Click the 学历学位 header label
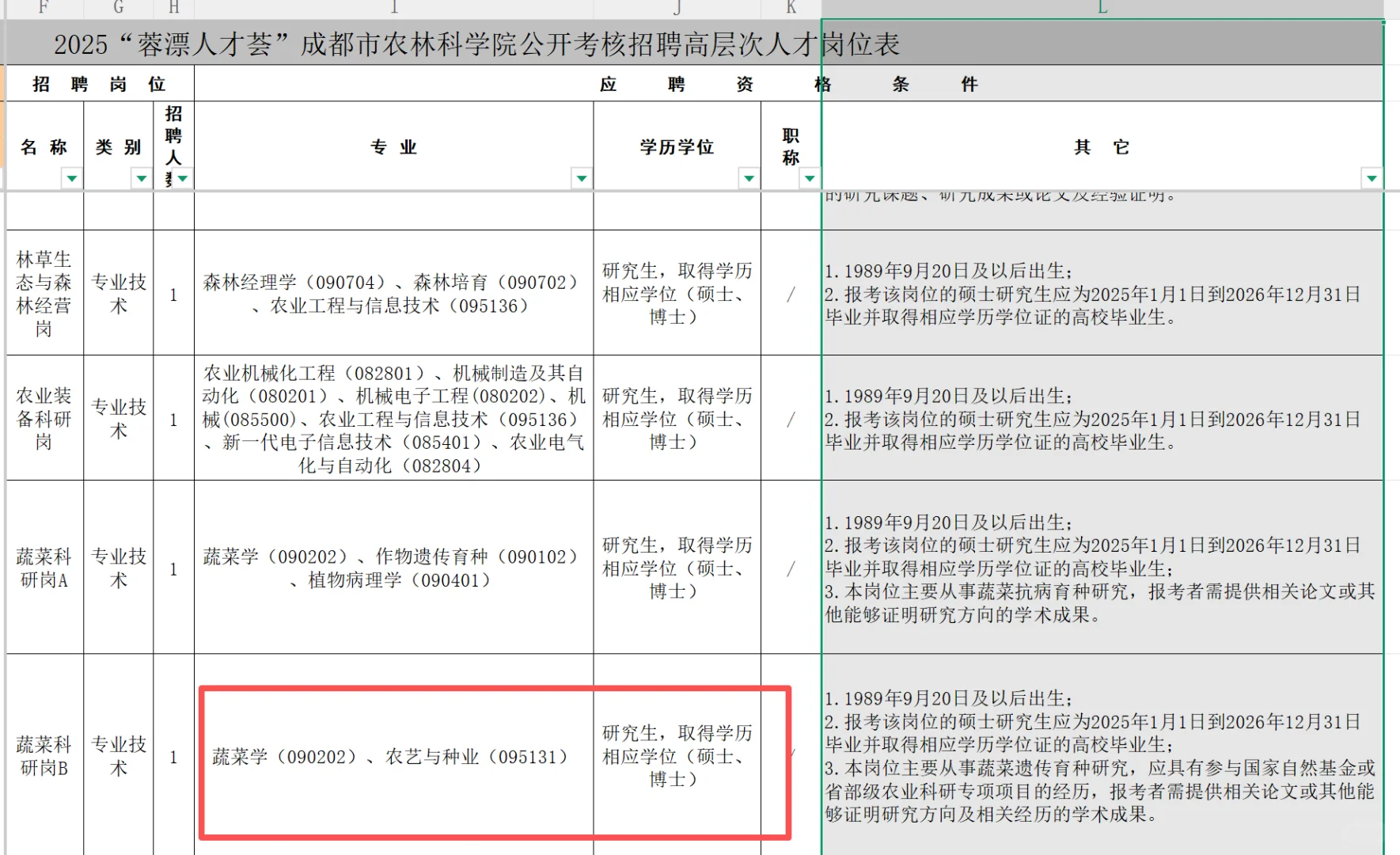The height and width of the screenshot is (855, 1400). click(x=677, y=147)
